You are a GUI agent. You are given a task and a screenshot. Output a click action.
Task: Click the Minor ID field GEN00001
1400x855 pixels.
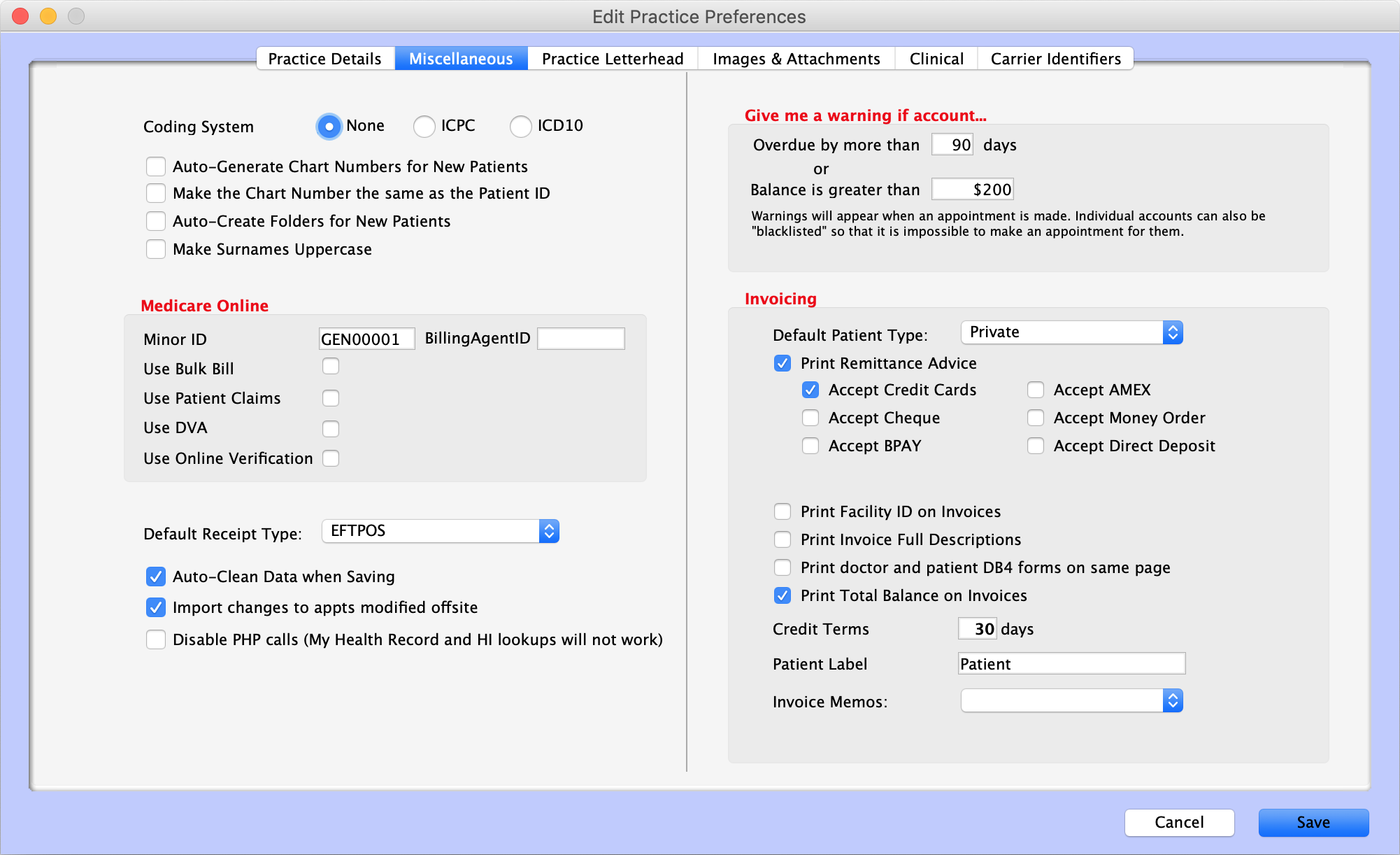tap(366, 339)
